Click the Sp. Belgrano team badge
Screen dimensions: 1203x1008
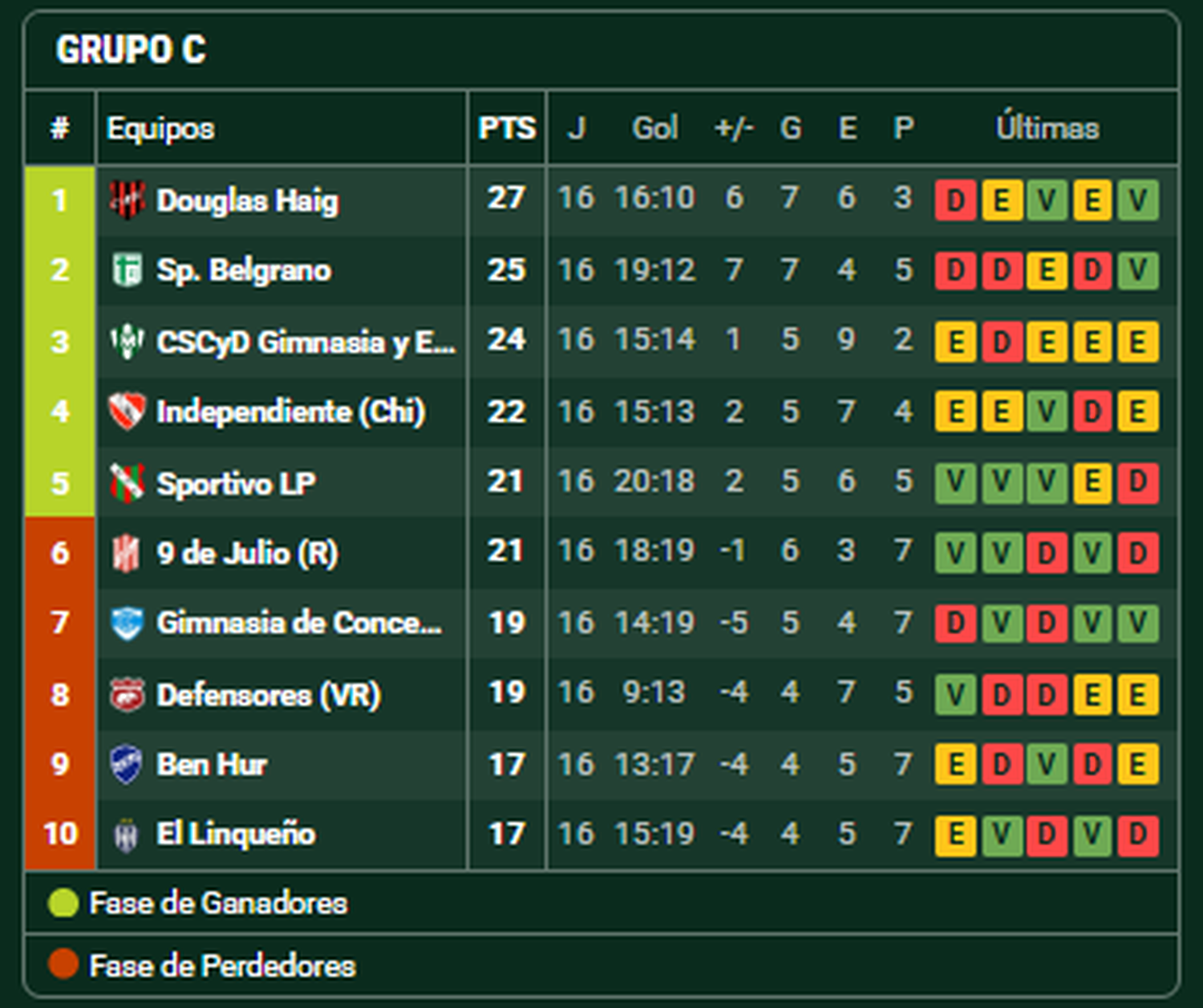click(127, 270)
